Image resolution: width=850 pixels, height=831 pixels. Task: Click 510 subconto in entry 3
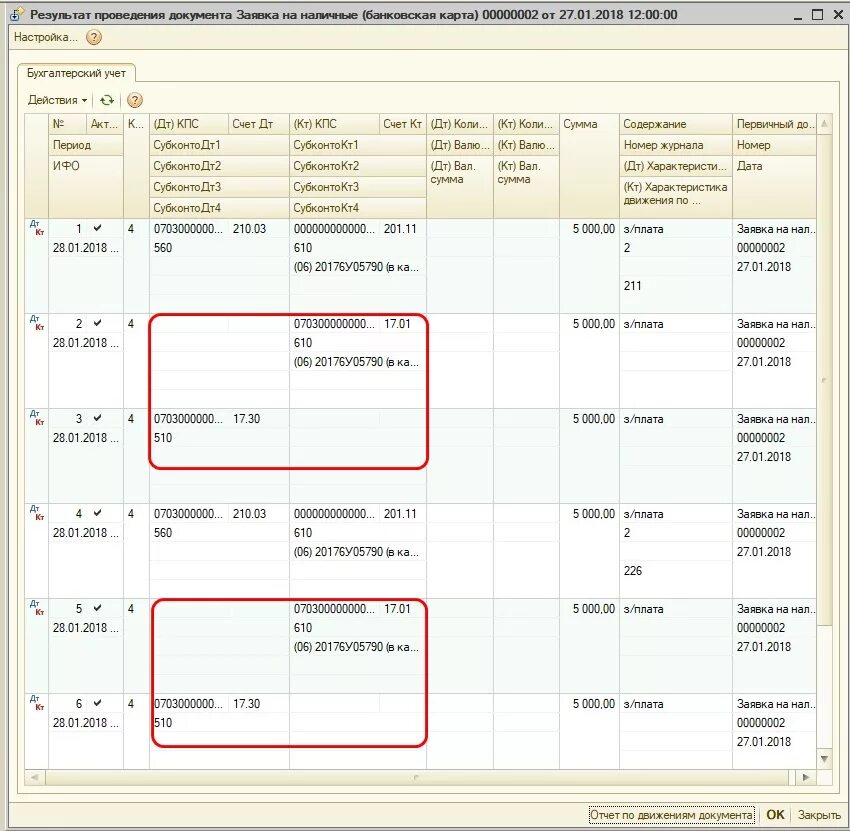tap(163, 437)
